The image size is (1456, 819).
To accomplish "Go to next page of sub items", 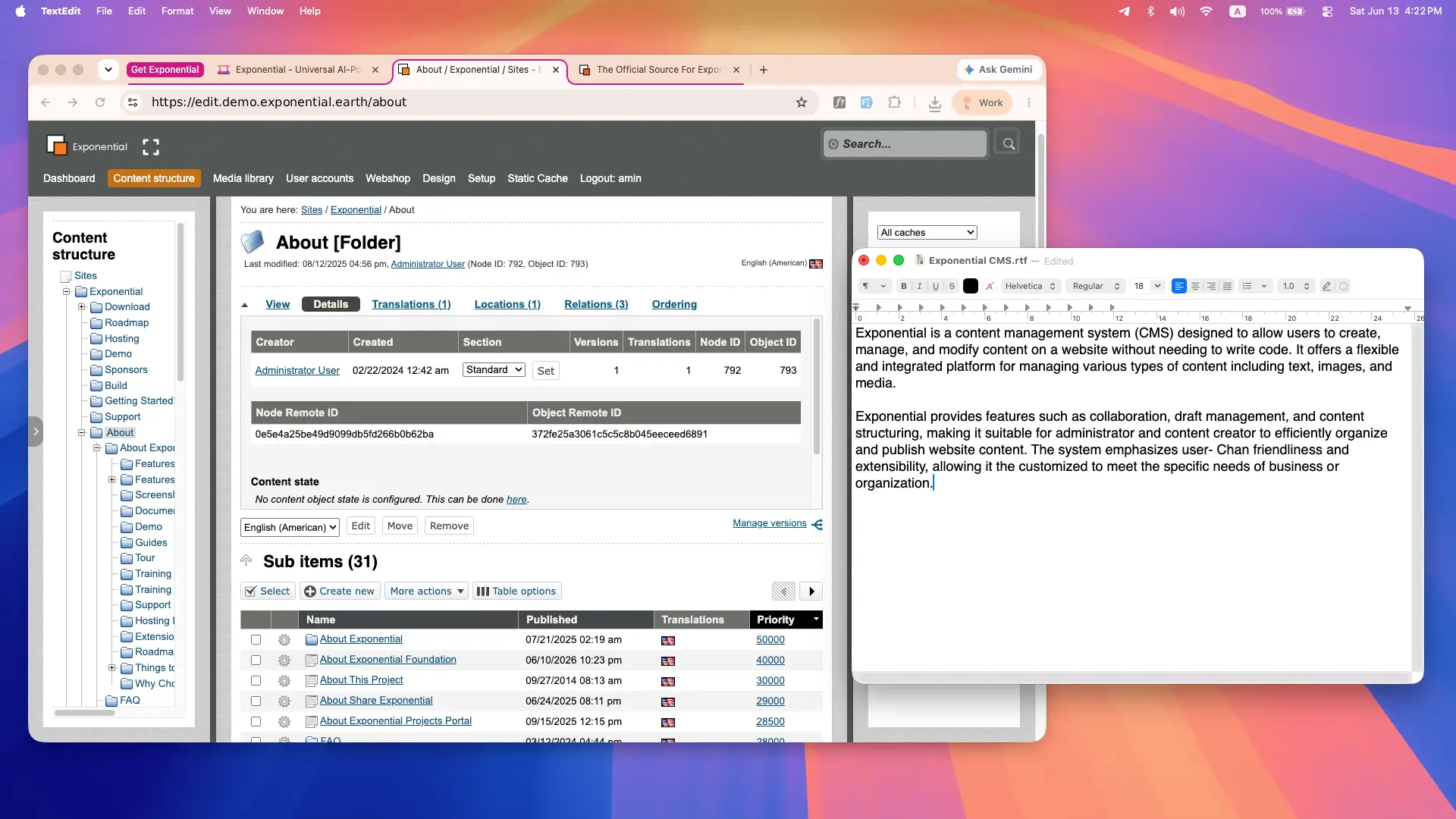I will coord(811,591).
